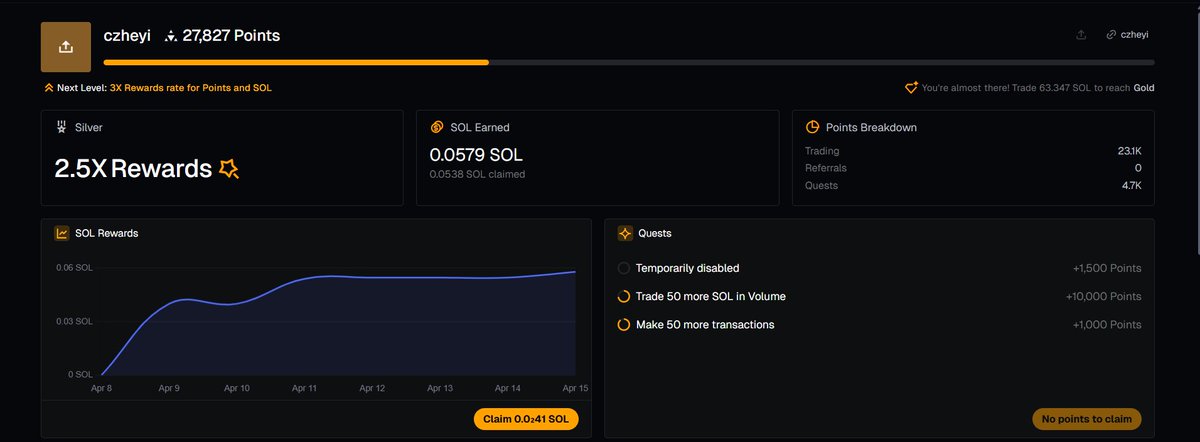Image resolution: width=1200 pixels, height=442 pixels.
Task: Click the Apr 11 label on chart axis
Action: pos(305,387)
